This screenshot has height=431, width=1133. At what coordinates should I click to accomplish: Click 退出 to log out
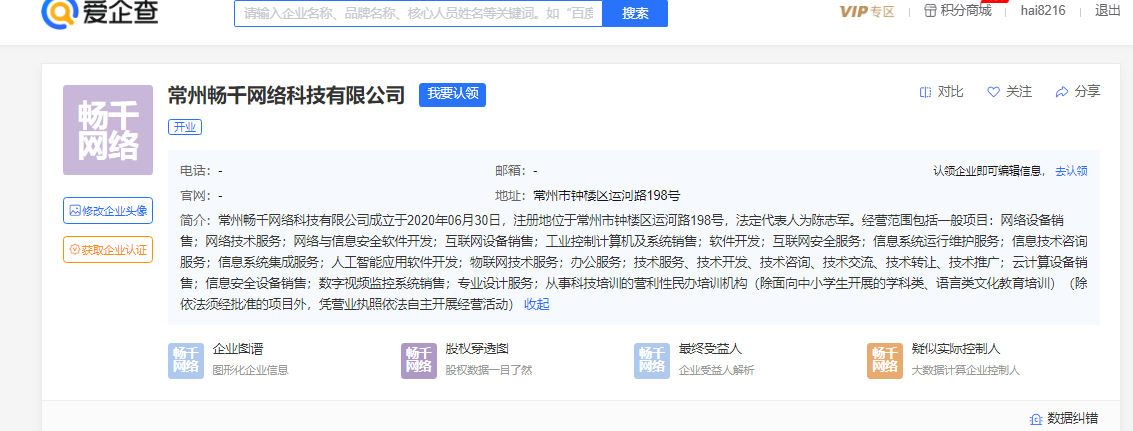tap(1108, 11)
